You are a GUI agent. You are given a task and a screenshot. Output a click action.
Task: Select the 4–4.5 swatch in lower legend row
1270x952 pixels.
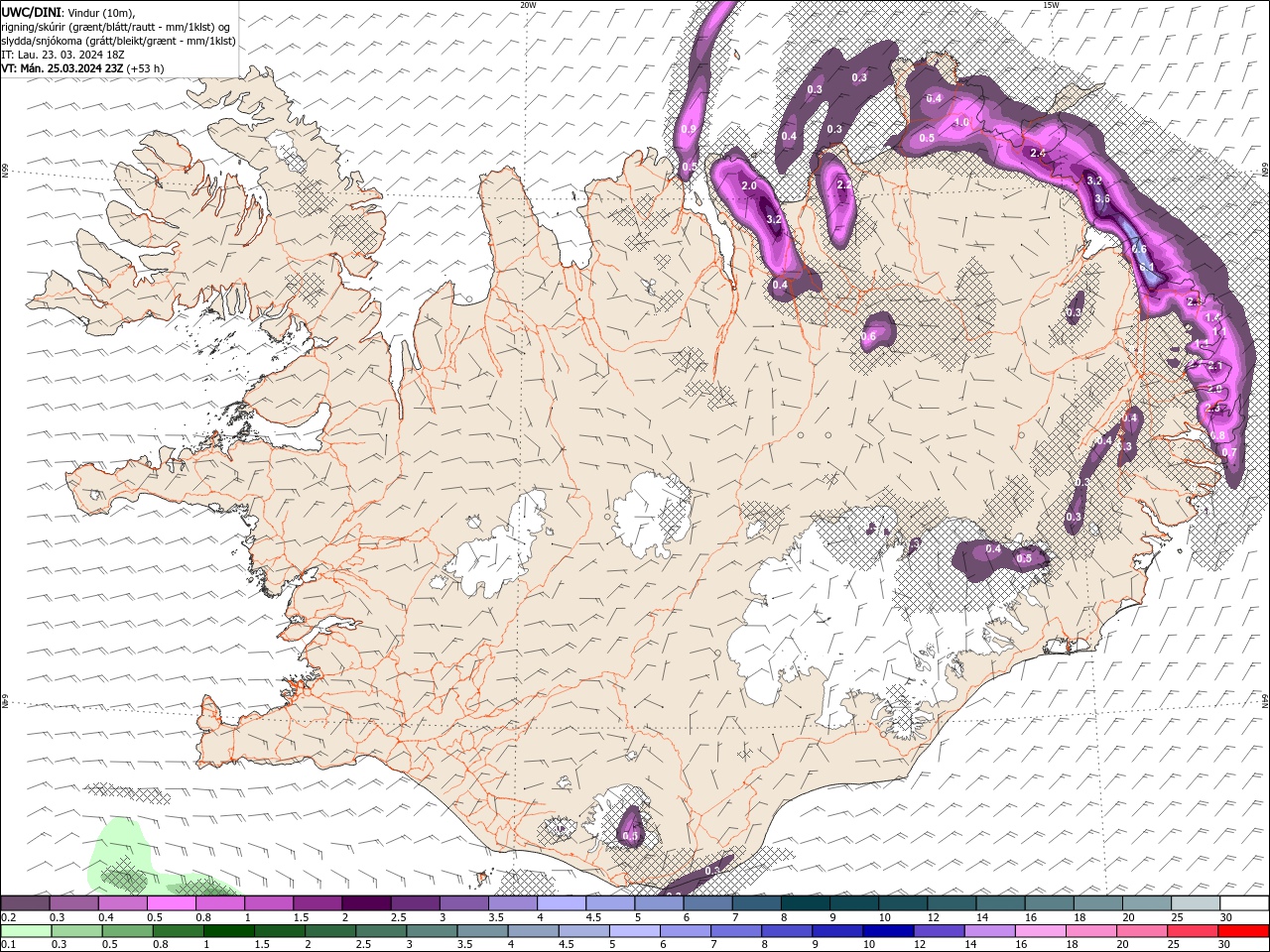coord(532,930)
